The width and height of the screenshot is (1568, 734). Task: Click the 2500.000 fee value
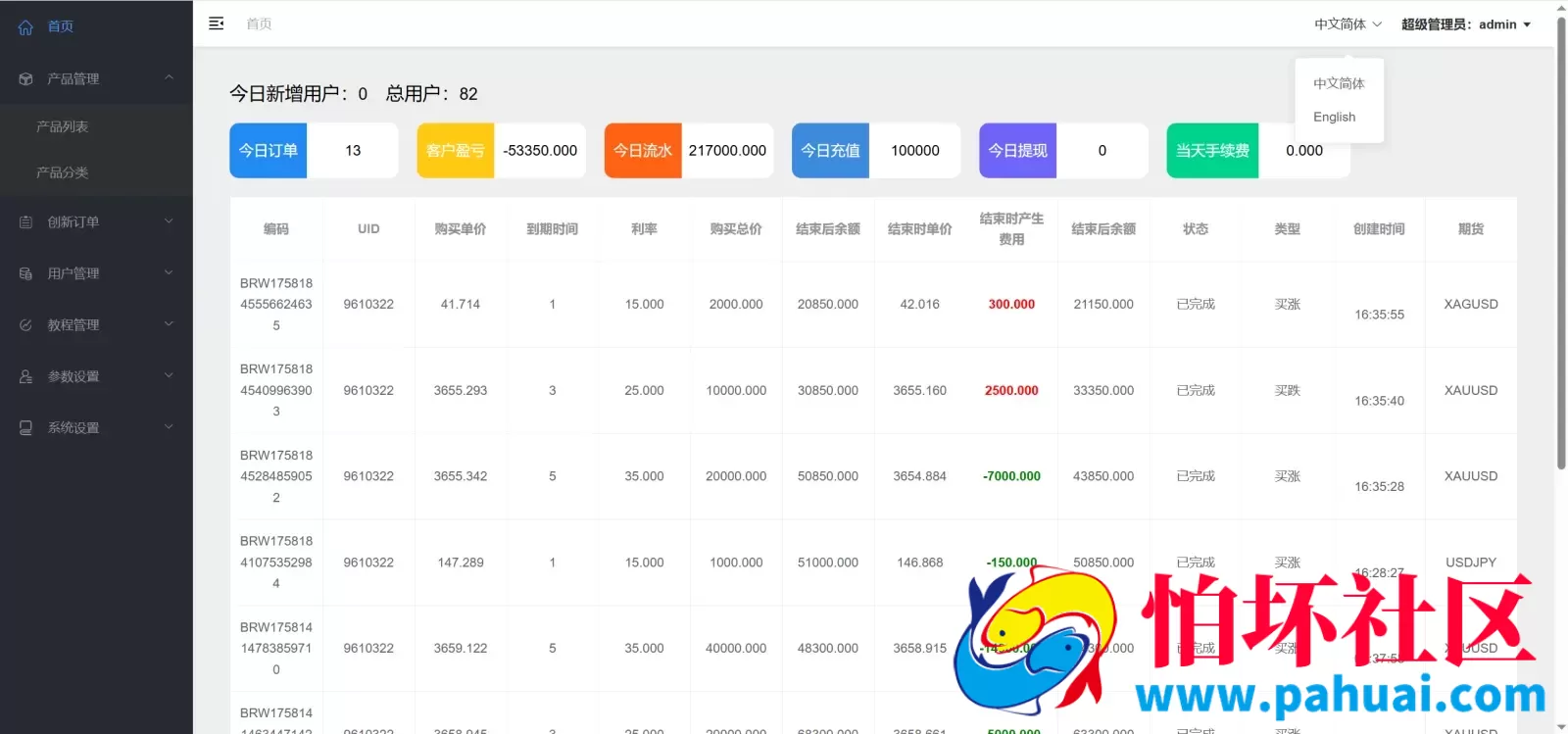(x=1011, y=391)
